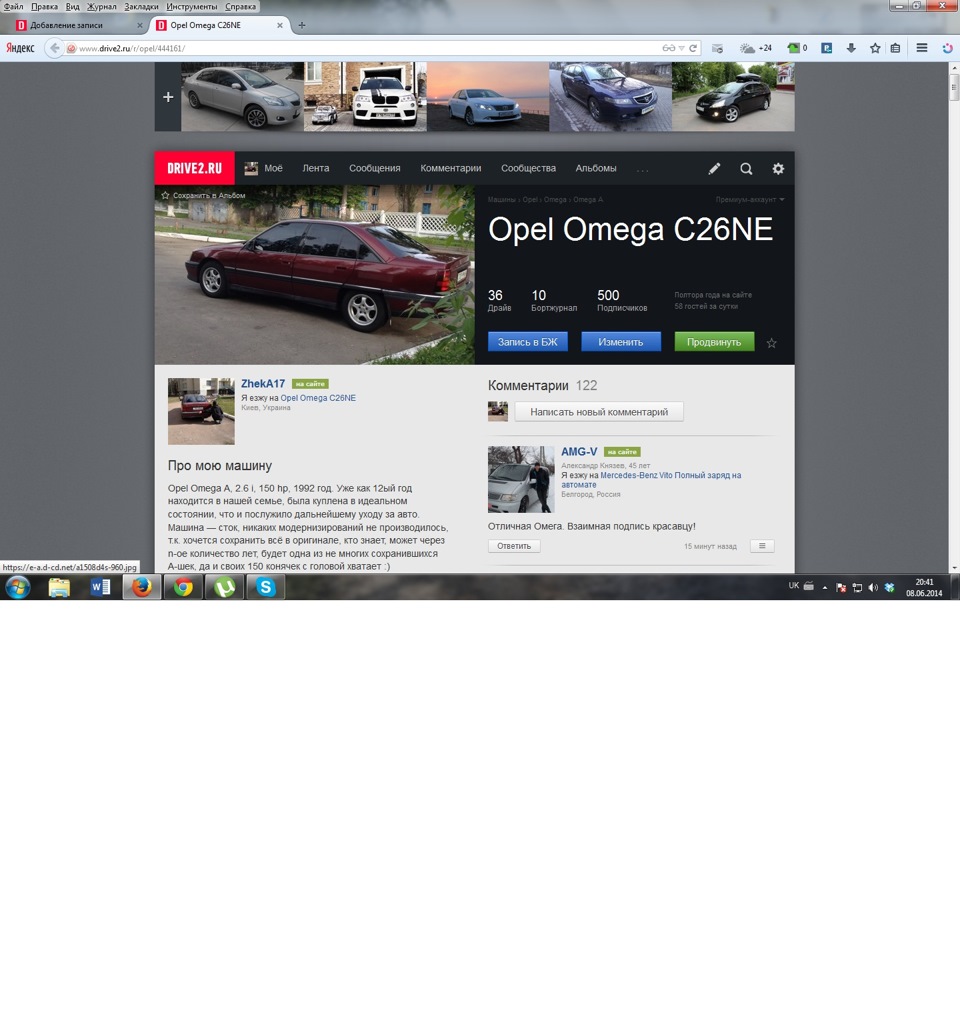This screenshot has height=1035, width=960.
Task: Open the white BMW thumbnail in top strip
Action: 365,96
